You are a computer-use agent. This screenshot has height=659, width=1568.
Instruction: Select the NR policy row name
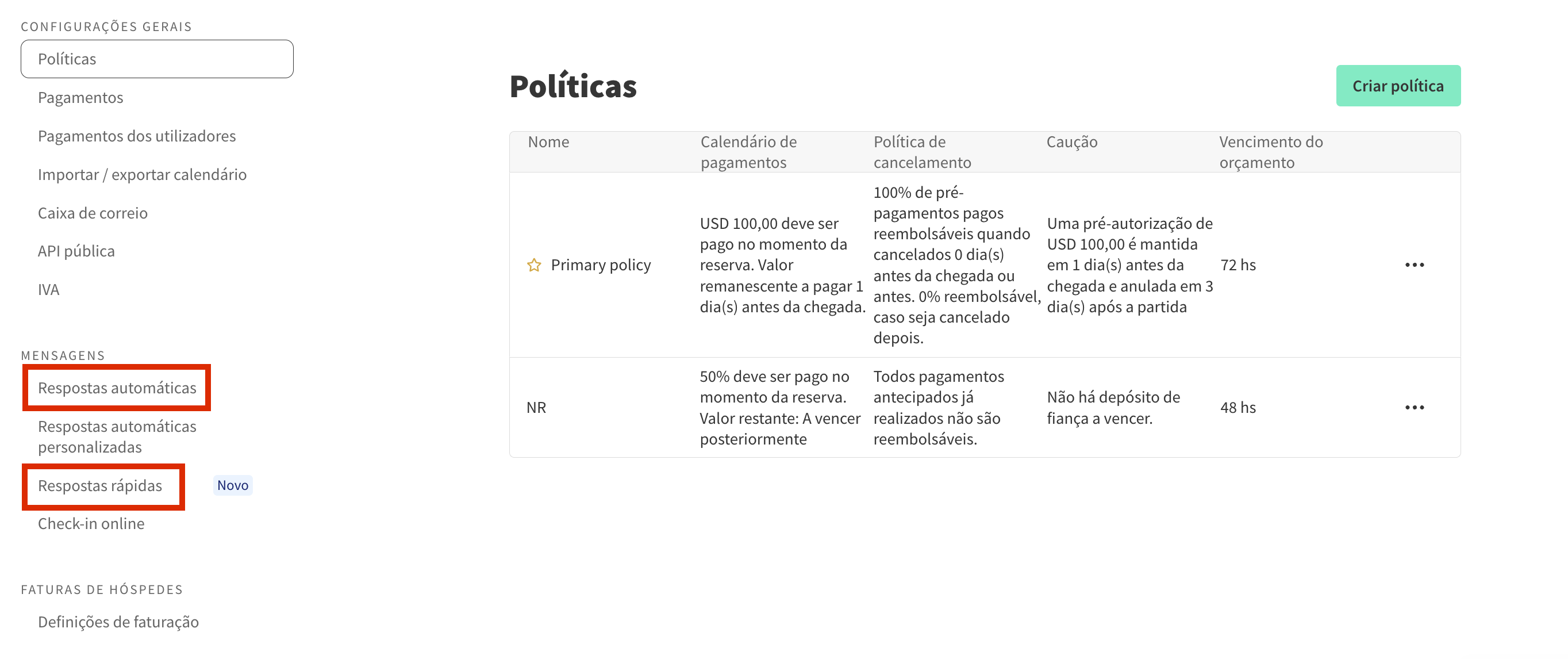pos(536,408)
